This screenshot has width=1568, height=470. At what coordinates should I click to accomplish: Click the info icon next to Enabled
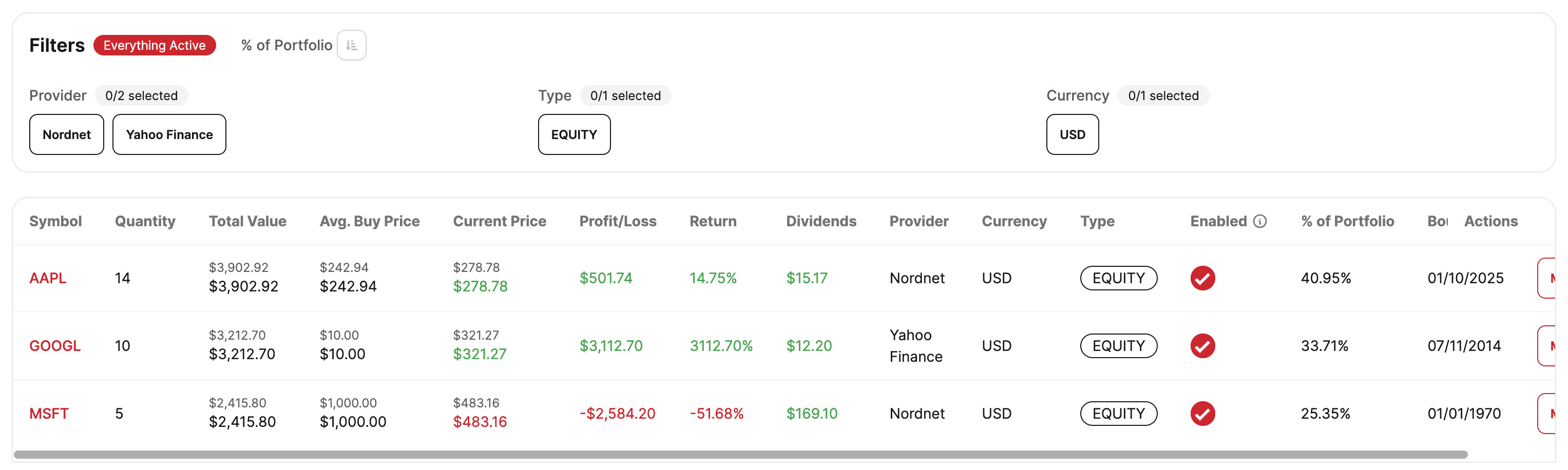coord(1260,221)
